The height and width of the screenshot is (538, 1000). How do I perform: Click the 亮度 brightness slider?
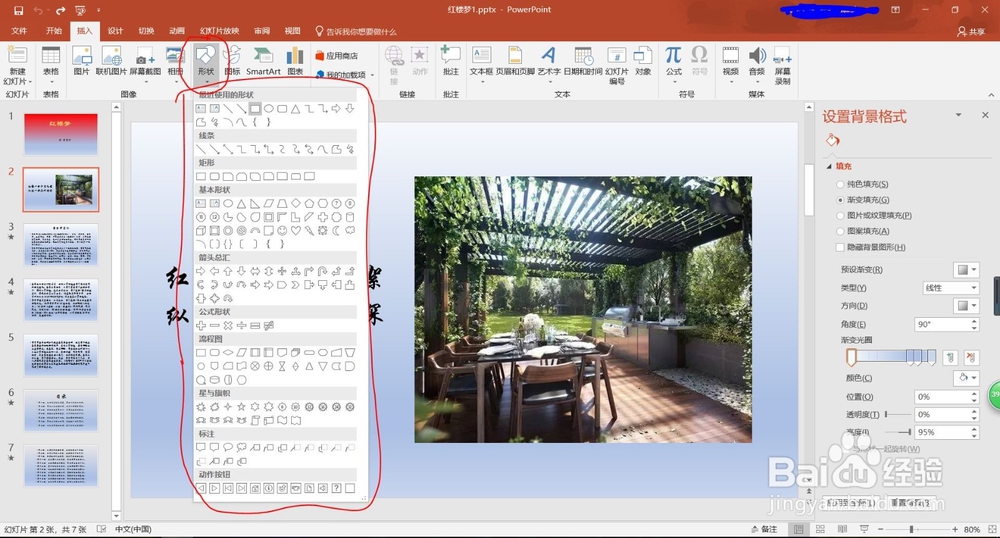coord(898,432)
